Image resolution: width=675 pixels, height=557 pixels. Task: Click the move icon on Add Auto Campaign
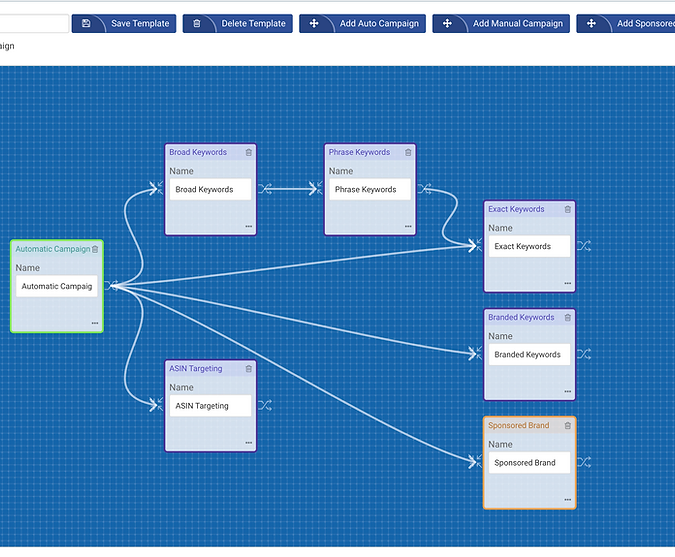pos(314,23)
